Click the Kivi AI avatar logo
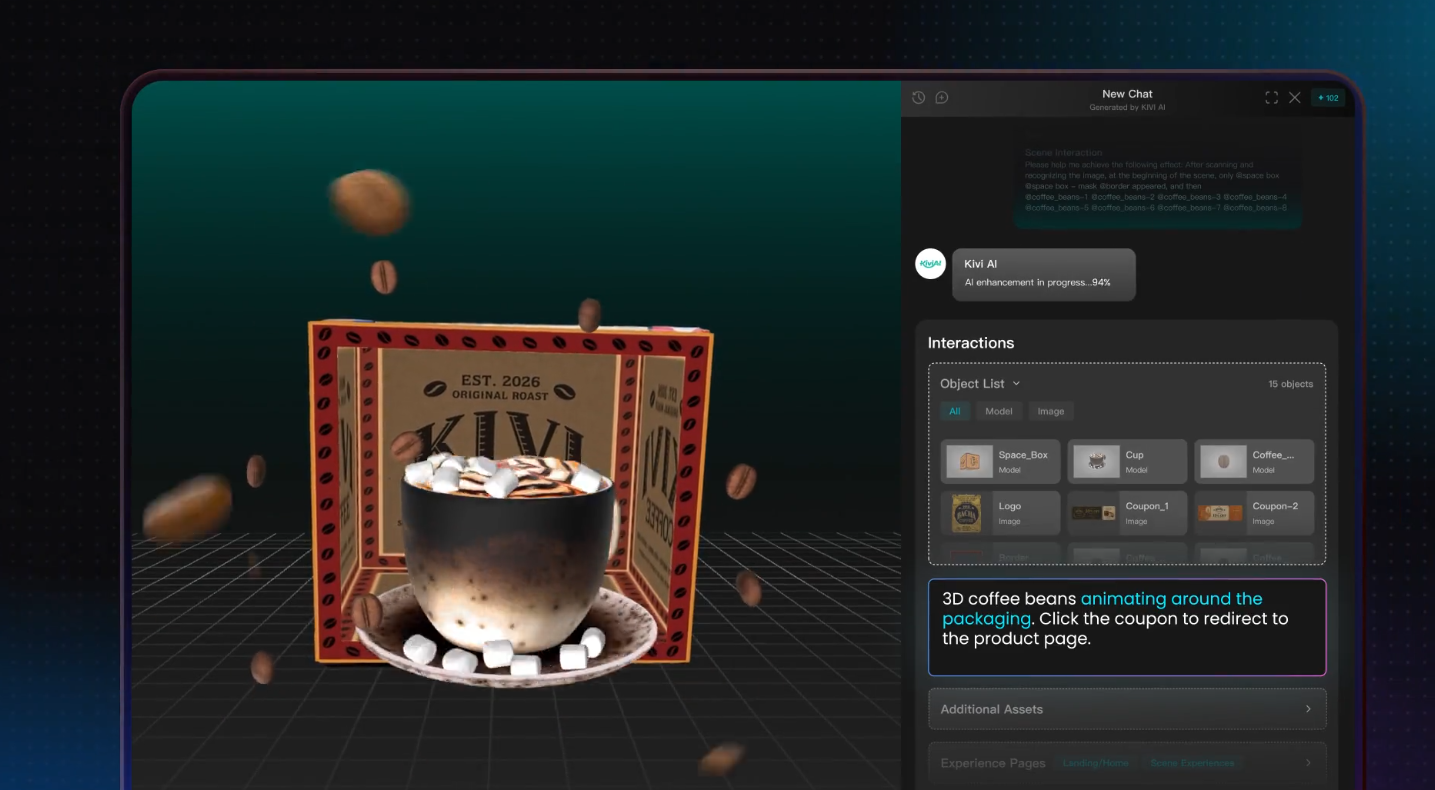This screenshot has height=790, width=1435. pyautogui.click(x=931, y=263)
